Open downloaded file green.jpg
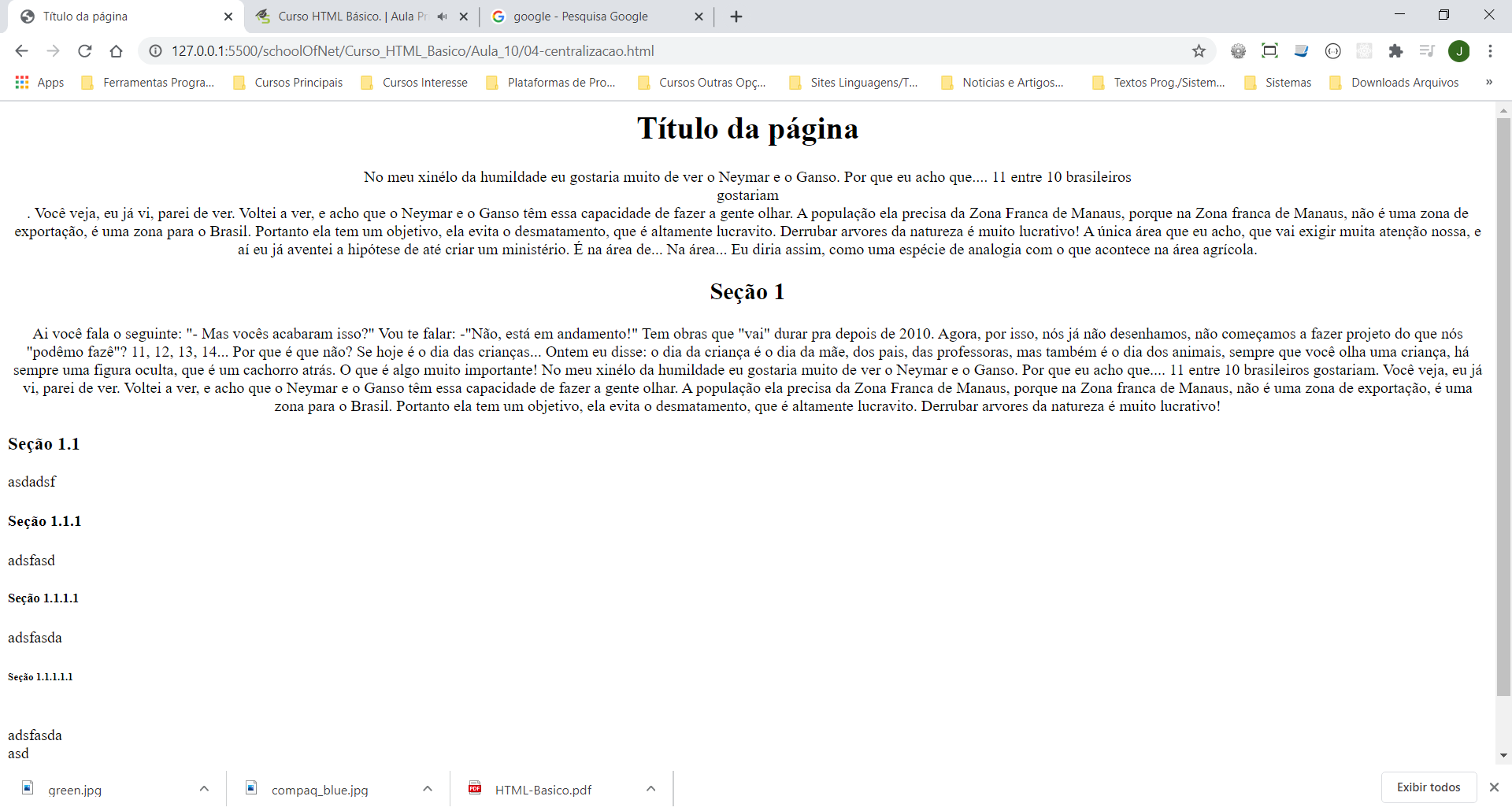 pyautogui.click(x=75, y=790)
